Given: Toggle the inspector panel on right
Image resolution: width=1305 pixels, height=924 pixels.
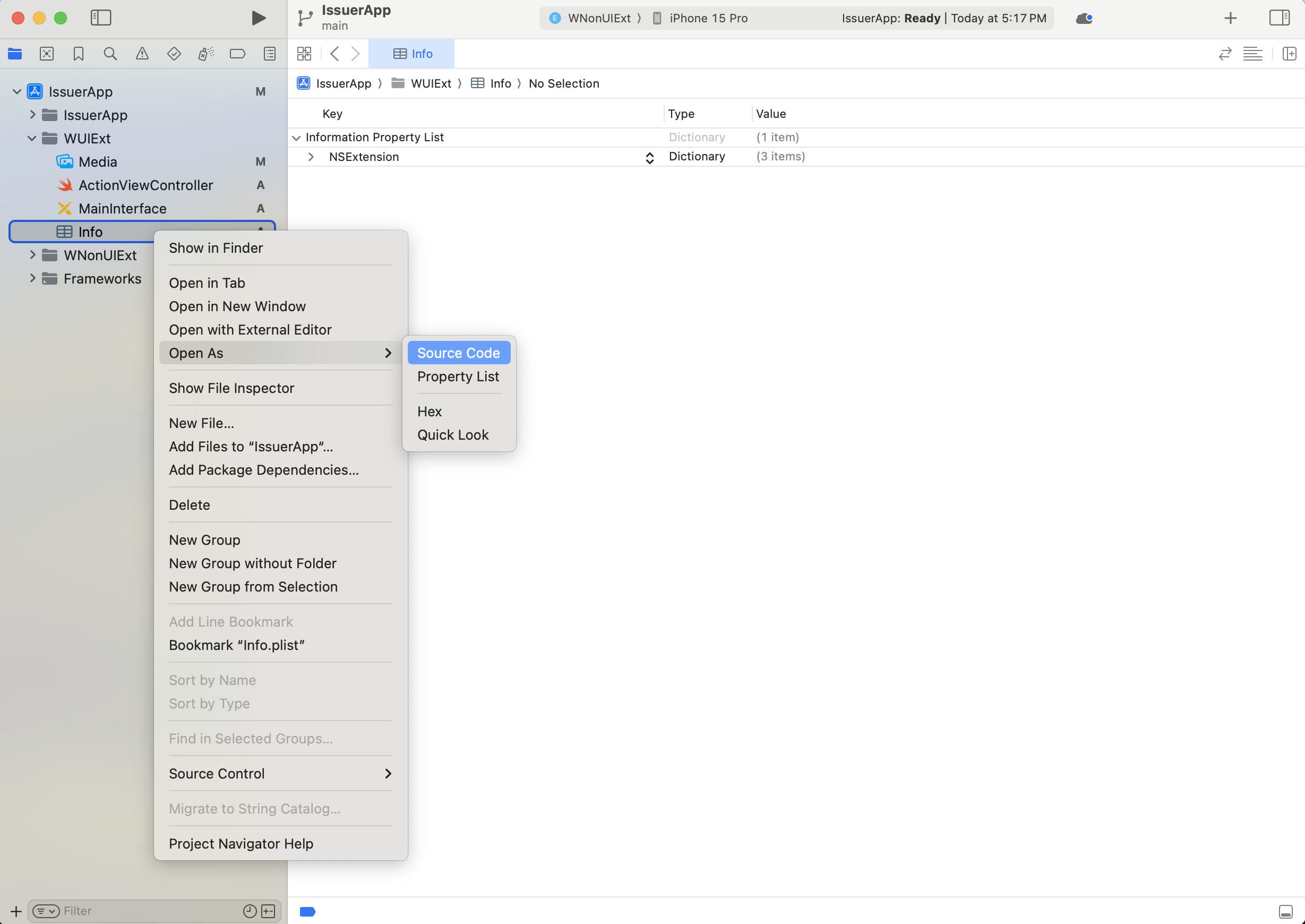Looking at the screenshot, I should click(1280, 18).
